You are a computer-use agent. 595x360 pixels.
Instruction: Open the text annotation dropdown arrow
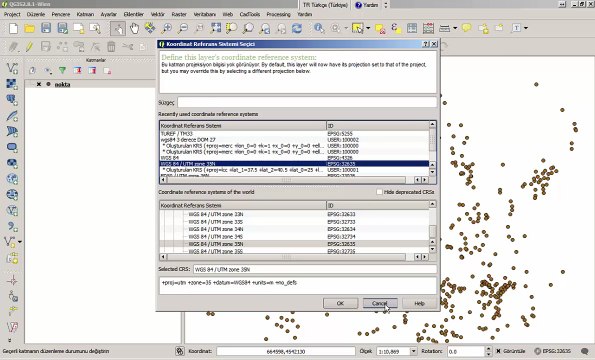(526, 28)
